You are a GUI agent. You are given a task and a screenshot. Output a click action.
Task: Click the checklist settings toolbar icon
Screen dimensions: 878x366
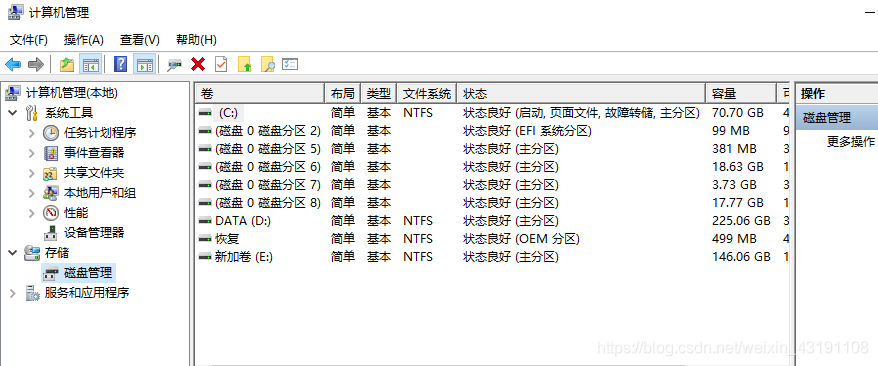[289, 64]
